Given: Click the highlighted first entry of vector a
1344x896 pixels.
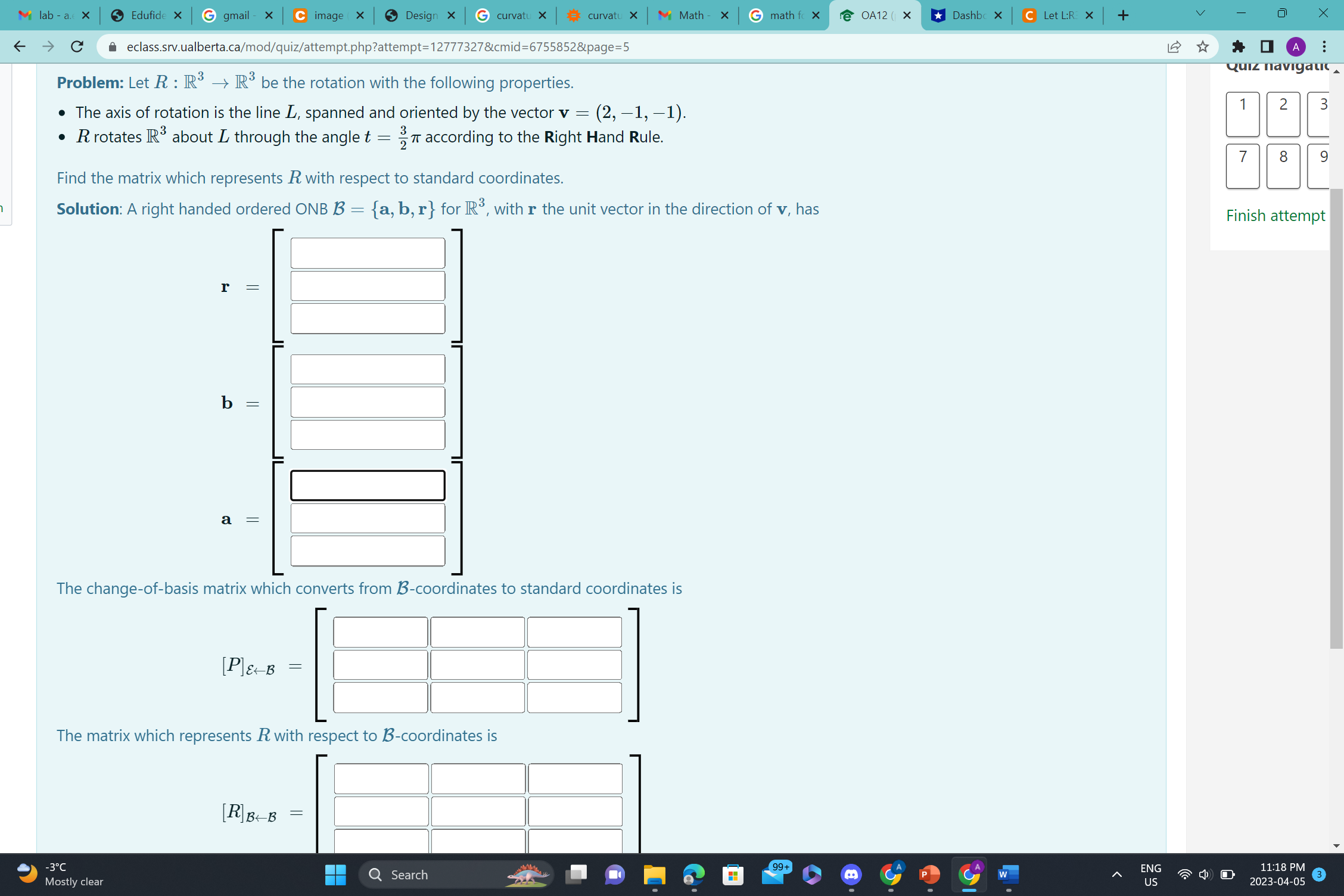Looking at the screenshot, I should pos(367,484).
